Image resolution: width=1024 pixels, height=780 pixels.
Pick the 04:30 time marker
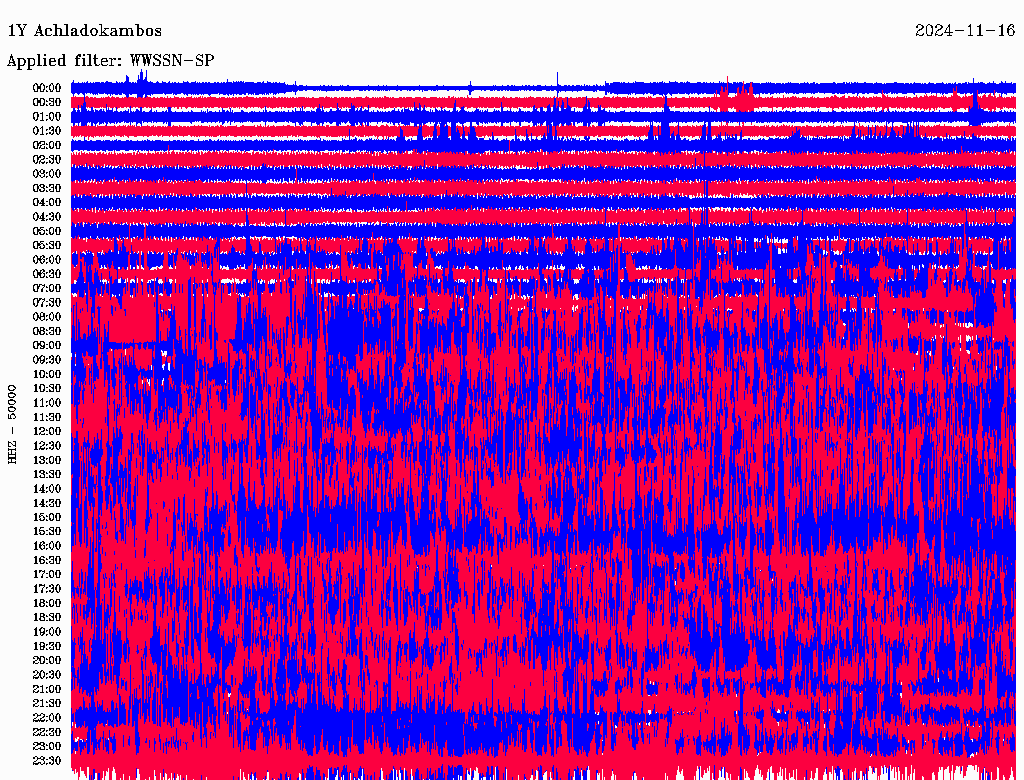pos(47,217)
